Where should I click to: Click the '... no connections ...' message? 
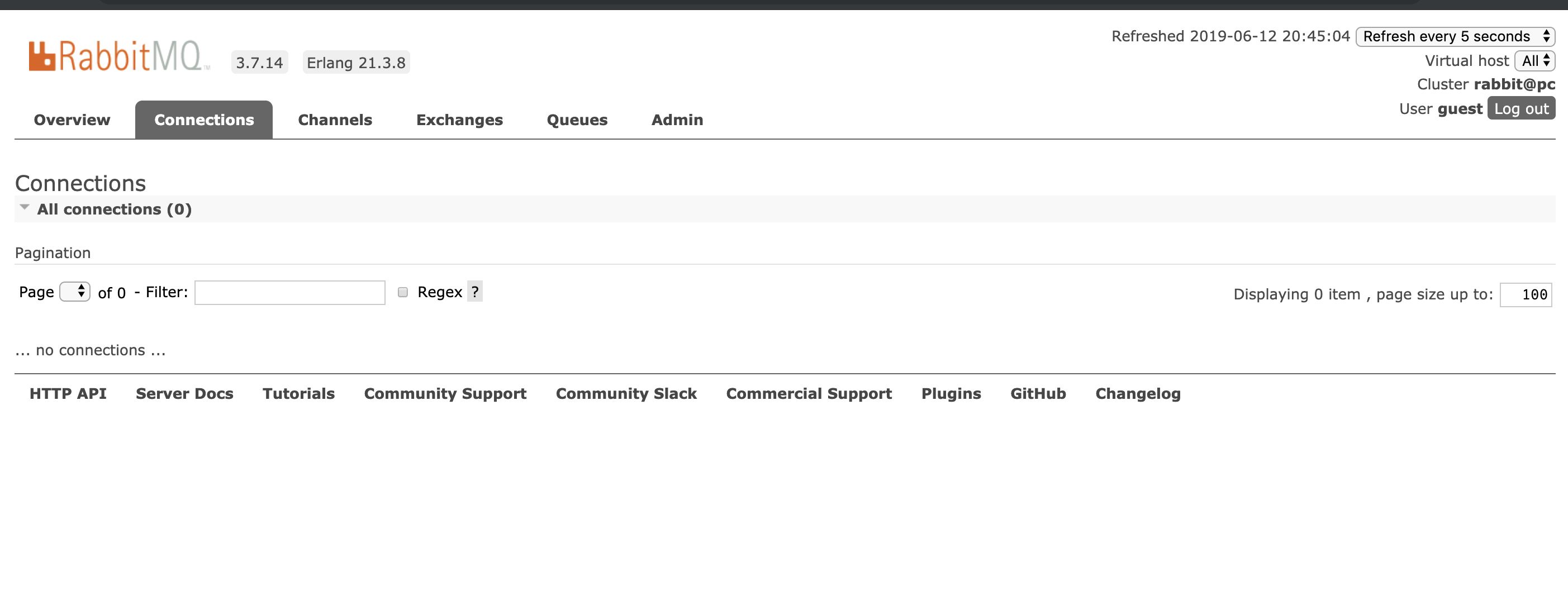pos(90,351)
